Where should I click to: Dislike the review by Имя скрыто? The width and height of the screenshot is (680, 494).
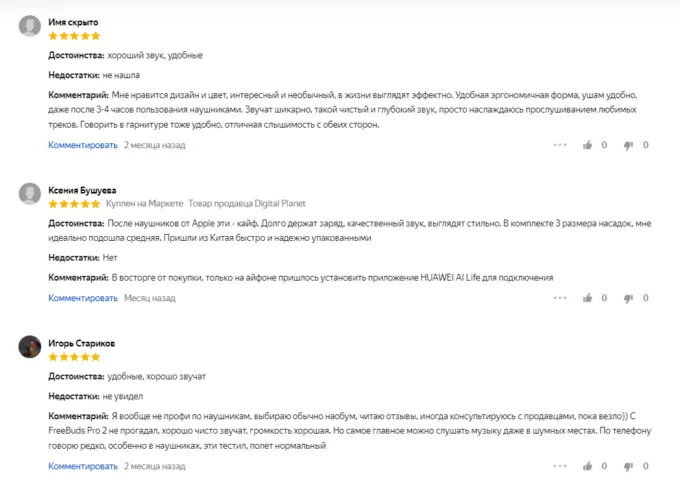(x=629, y=145)
